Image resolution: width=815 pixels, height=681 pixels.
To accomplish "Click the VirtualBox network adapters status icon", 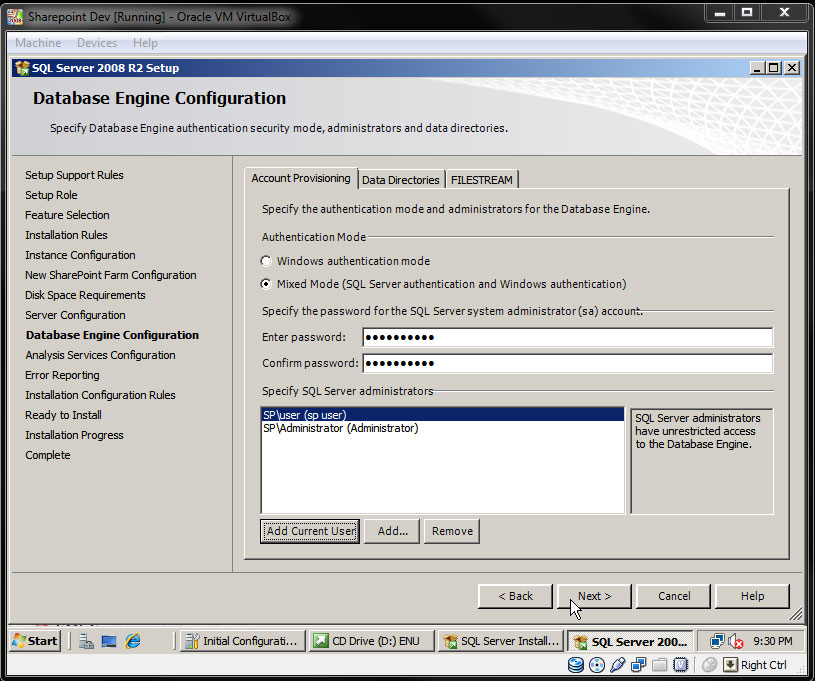I will click(x=638, y=665).
